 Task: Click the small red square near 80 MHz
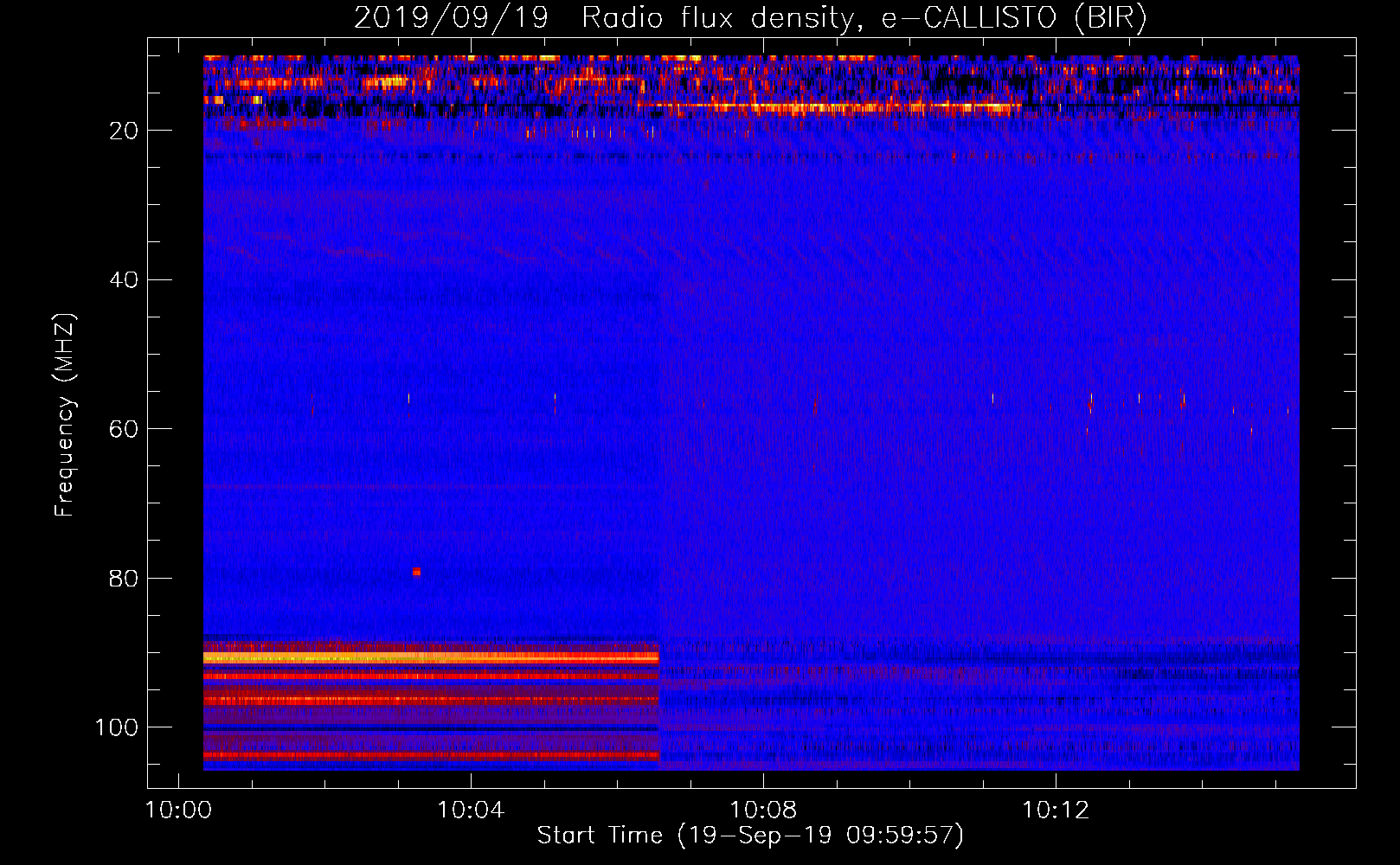[416, 572]
